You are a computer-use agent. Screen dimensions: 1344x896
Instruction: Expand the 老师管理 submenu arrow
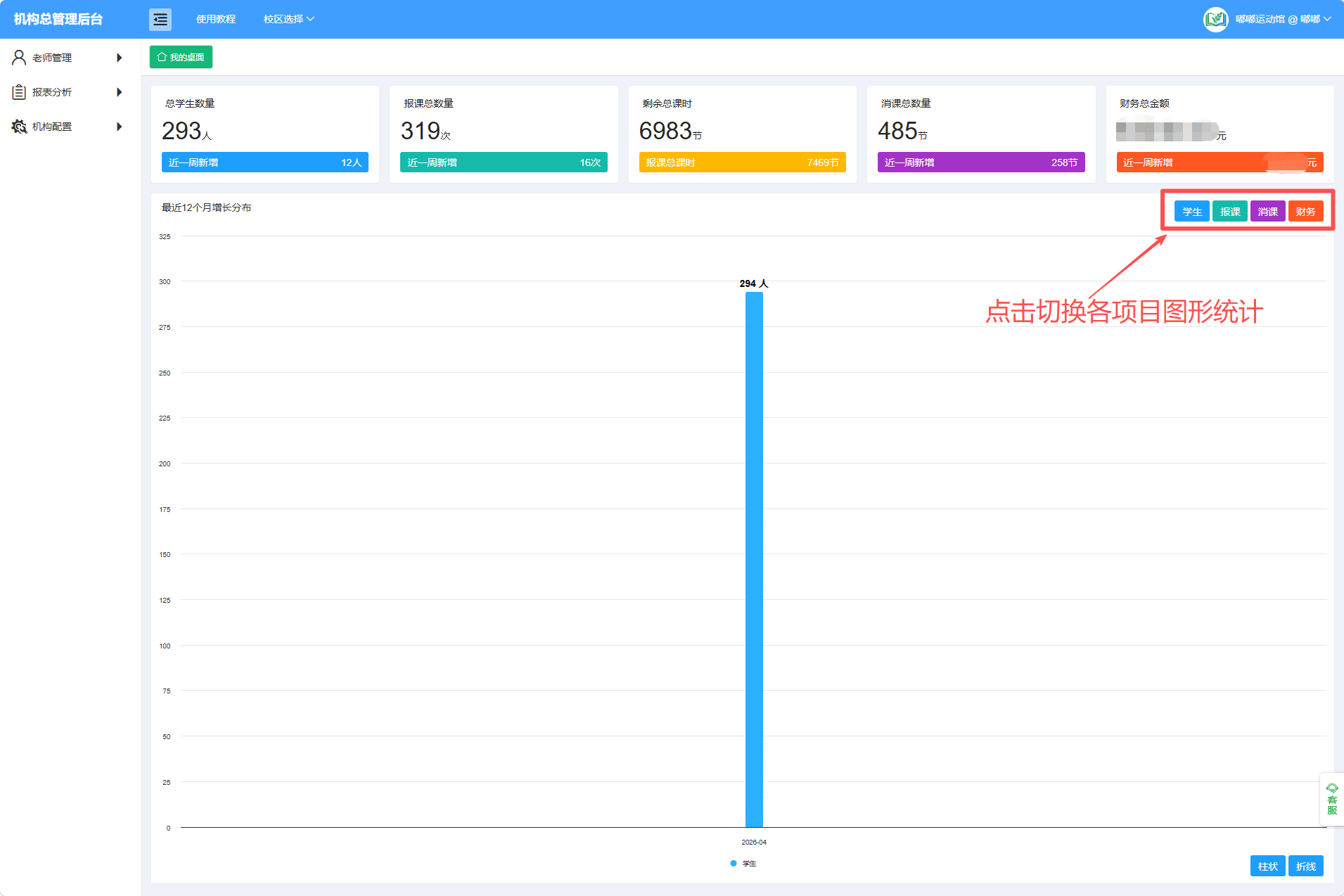tap(119, 58)
